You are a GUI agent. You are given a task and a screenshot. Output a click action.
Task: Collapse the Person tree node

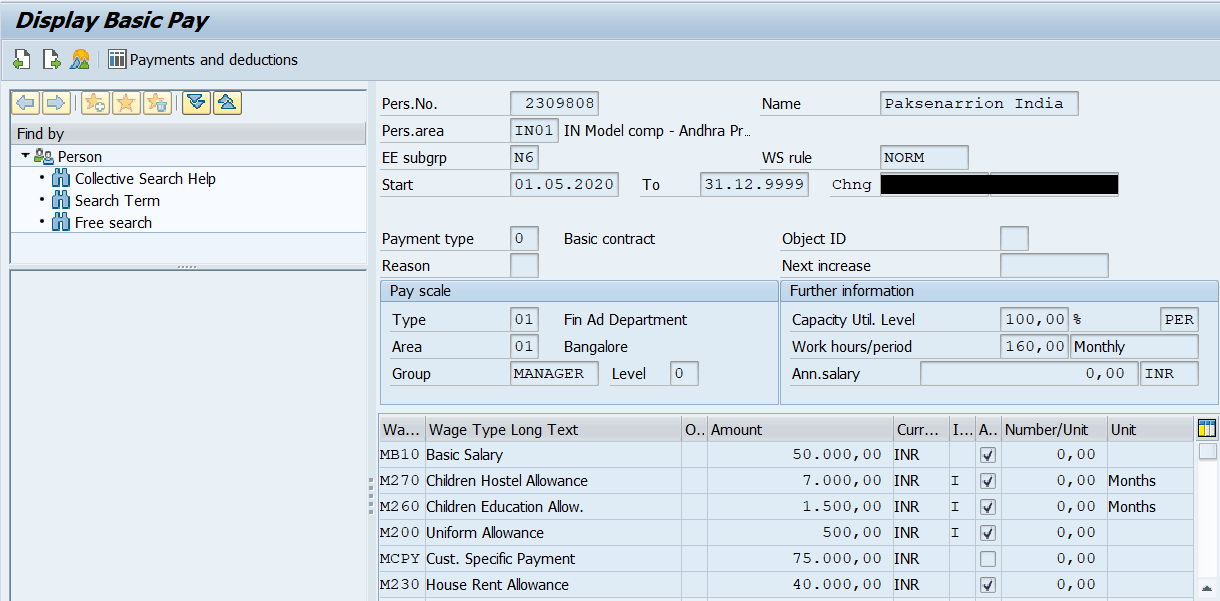(25, 156)
